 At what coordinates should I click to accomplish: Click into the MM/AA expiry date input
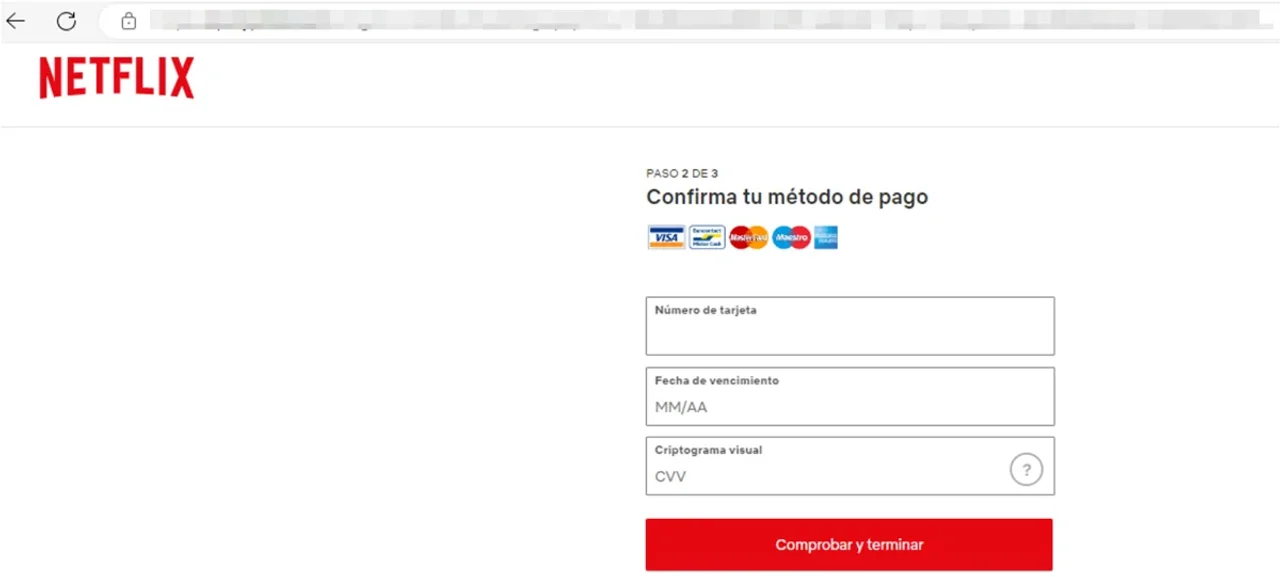click(x=850, y=396)
